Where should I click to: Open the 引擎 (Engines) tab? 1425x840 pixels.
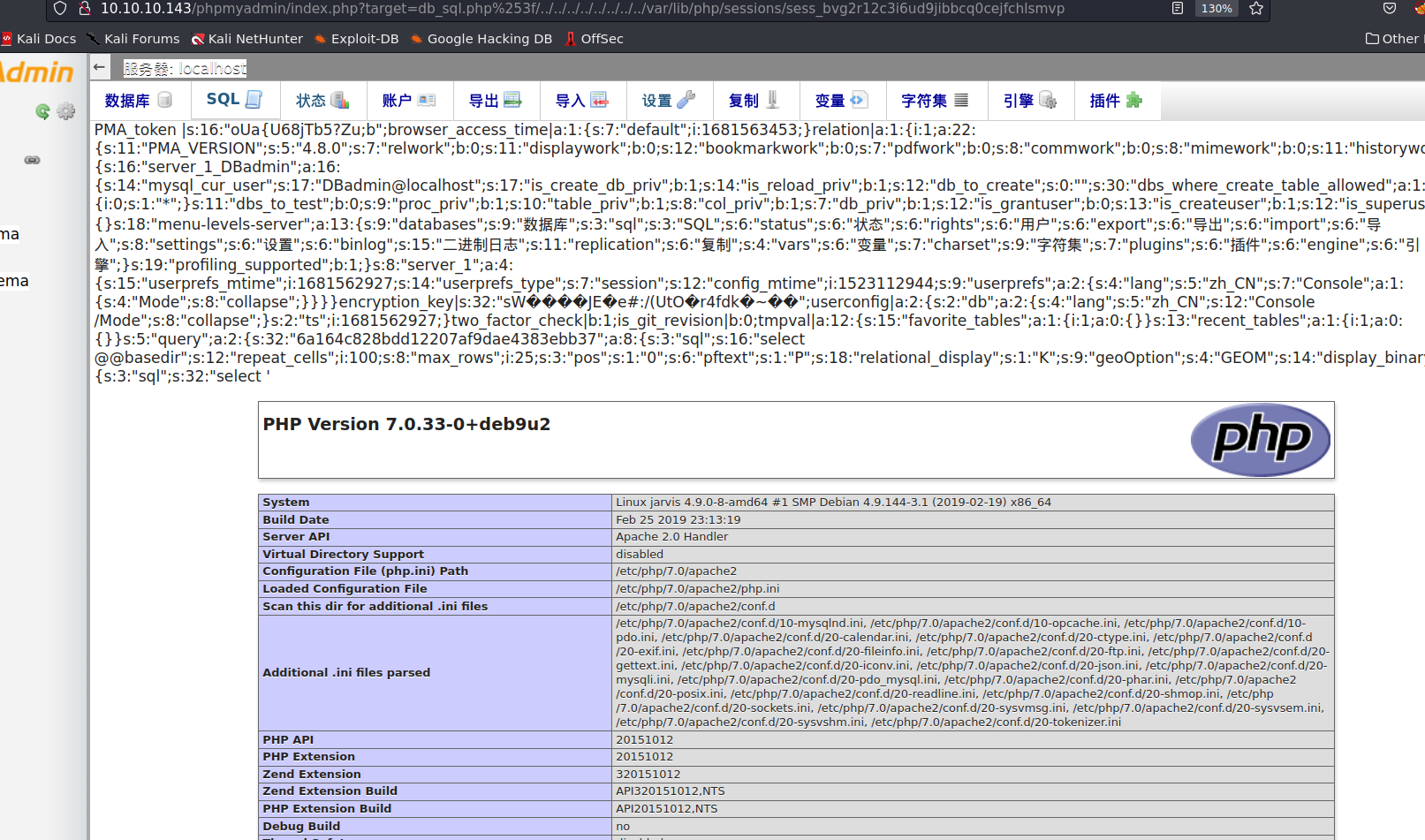(x=1030, y=101)
